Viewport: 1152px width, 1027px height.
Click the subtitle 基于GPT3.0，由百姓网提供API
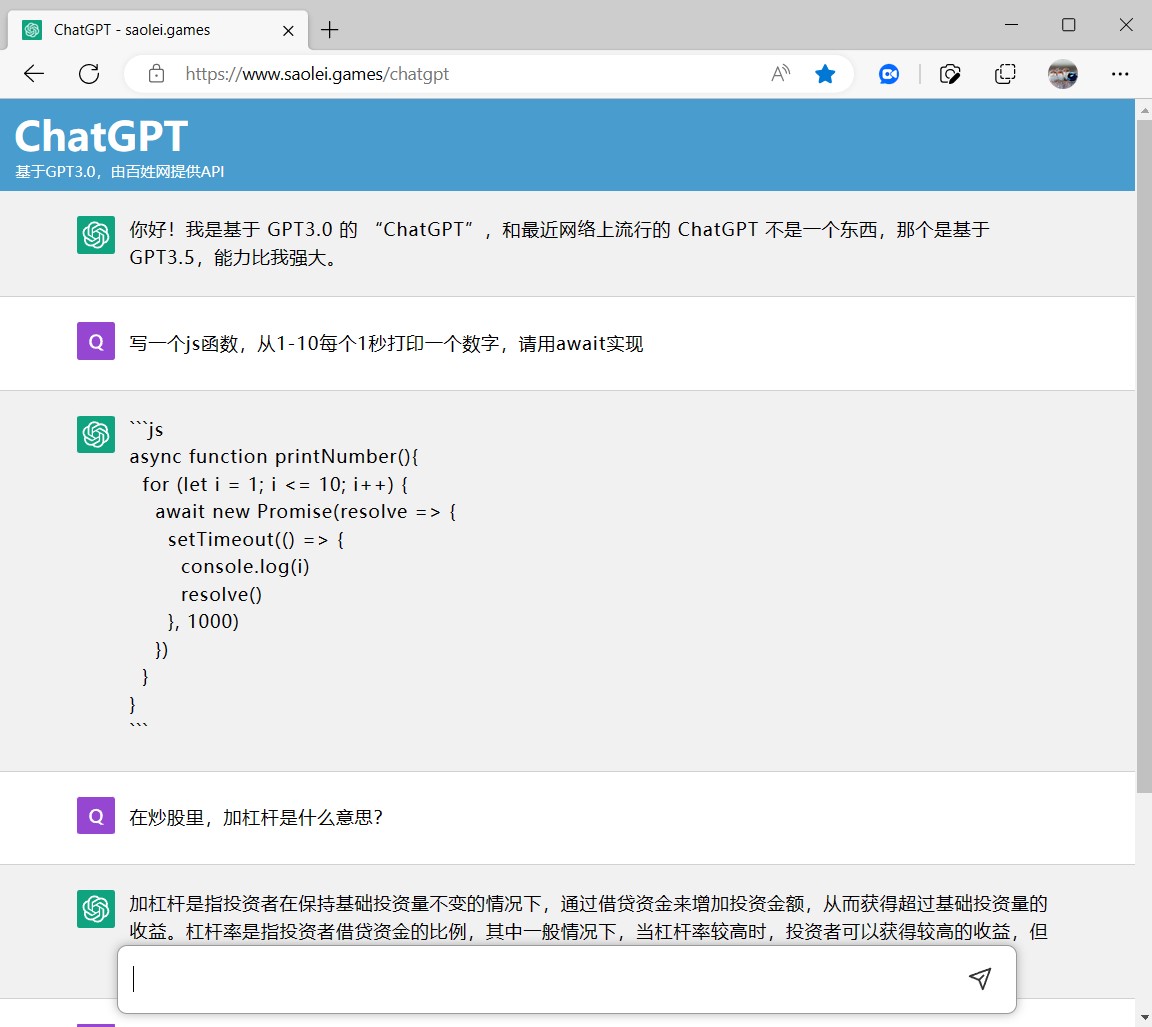coord(120,172)
